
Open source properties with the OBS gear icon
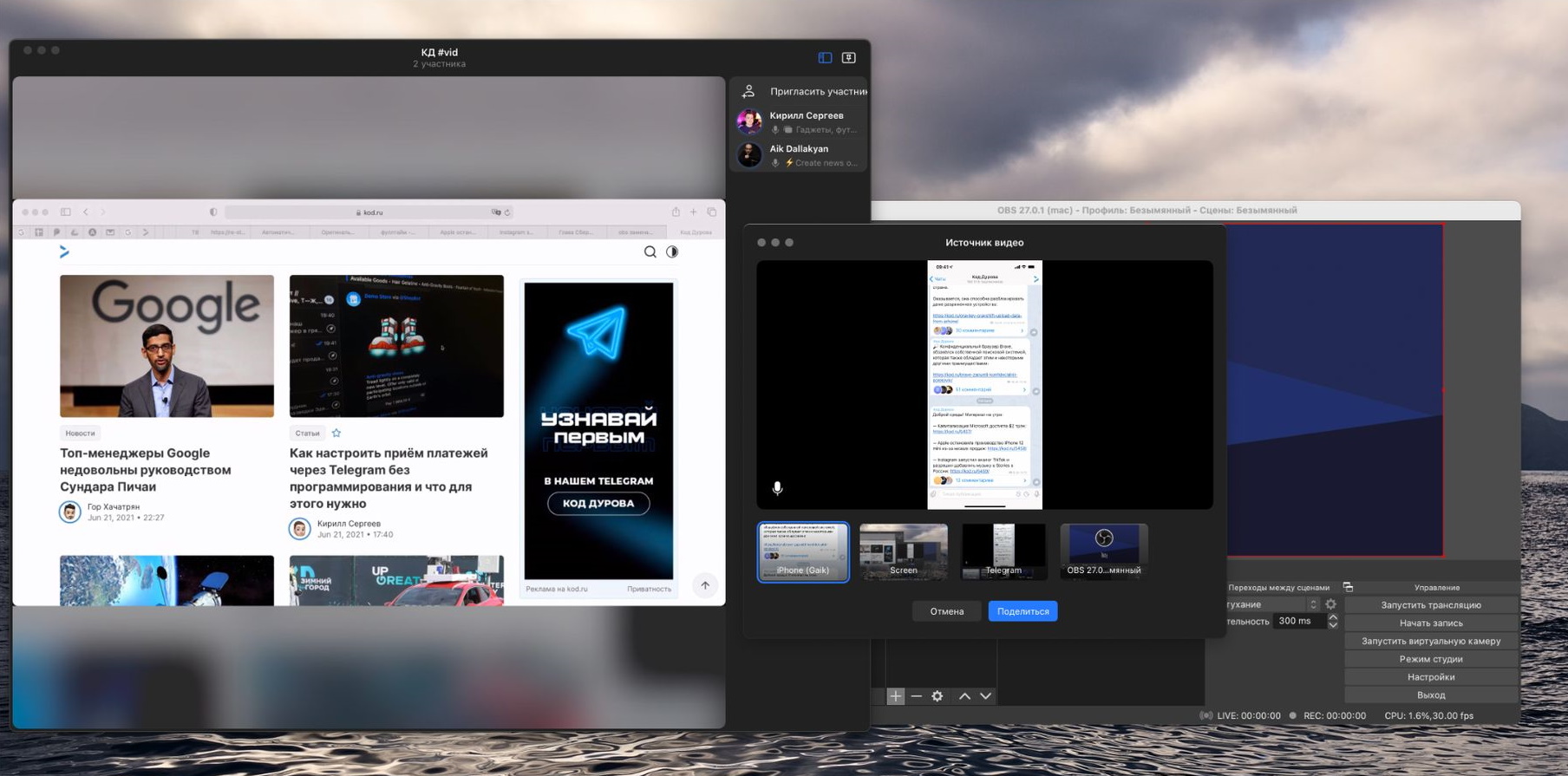(938, 696)
